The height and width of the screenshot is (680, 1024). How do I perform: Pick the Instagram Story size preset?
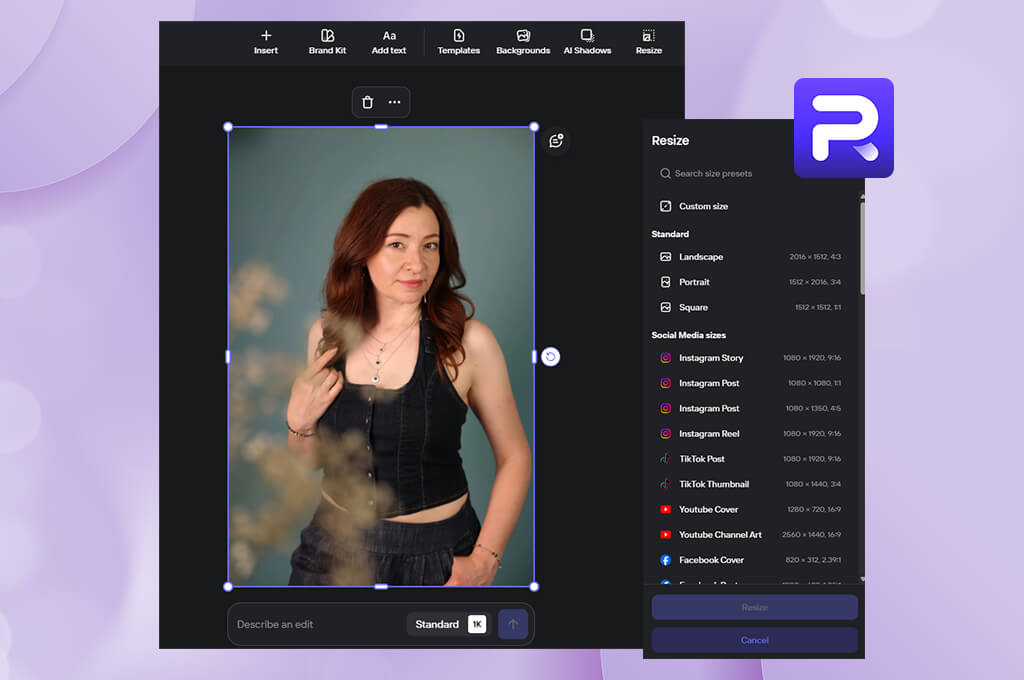pyautogui.click(x=750, y=358)
